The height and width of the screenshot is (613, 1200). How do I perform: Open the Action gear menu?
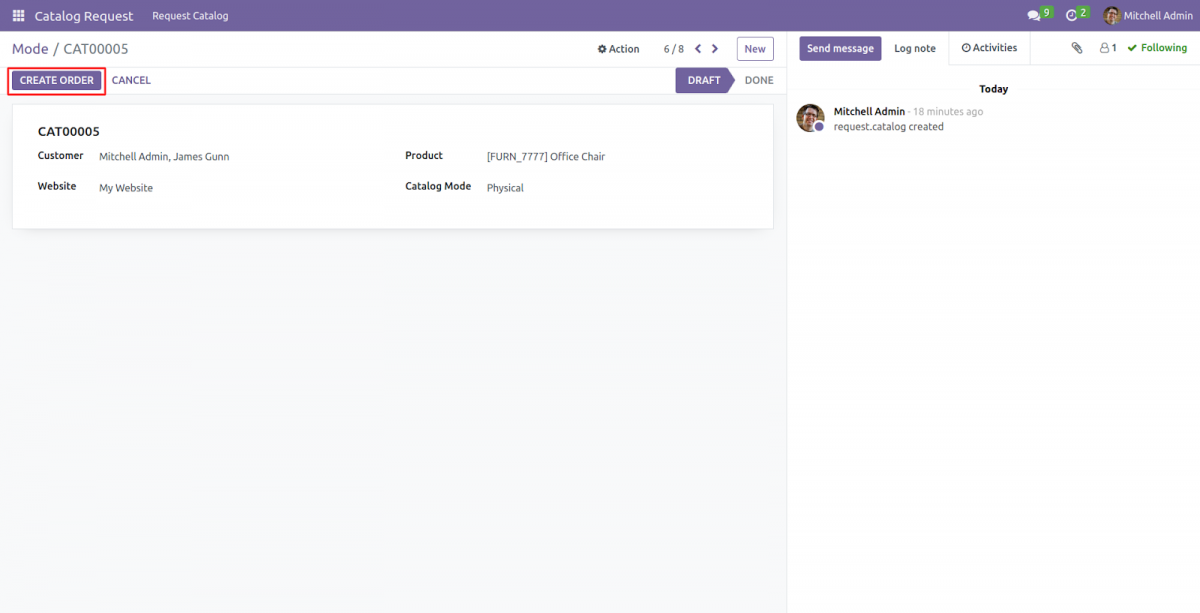pyautogui.click(x=618, y=48)
